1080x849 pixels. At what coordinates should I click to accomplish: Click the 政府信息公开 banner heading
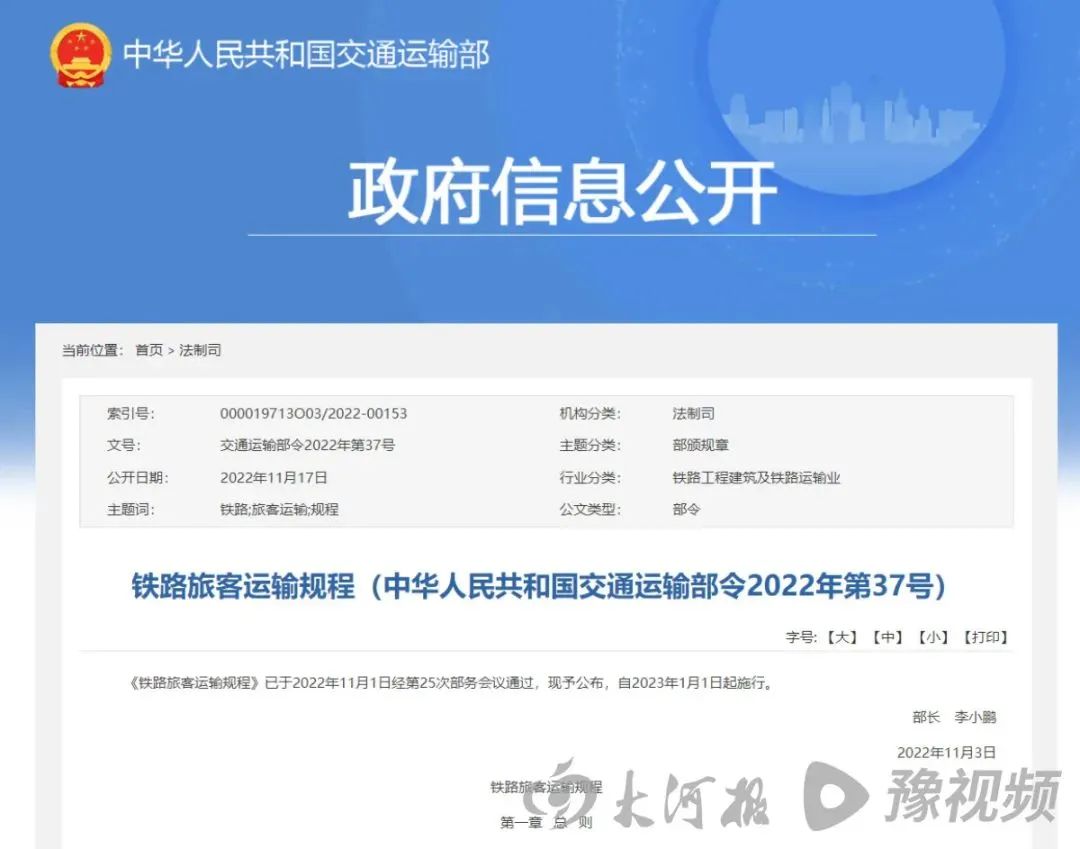coord(562,192)
